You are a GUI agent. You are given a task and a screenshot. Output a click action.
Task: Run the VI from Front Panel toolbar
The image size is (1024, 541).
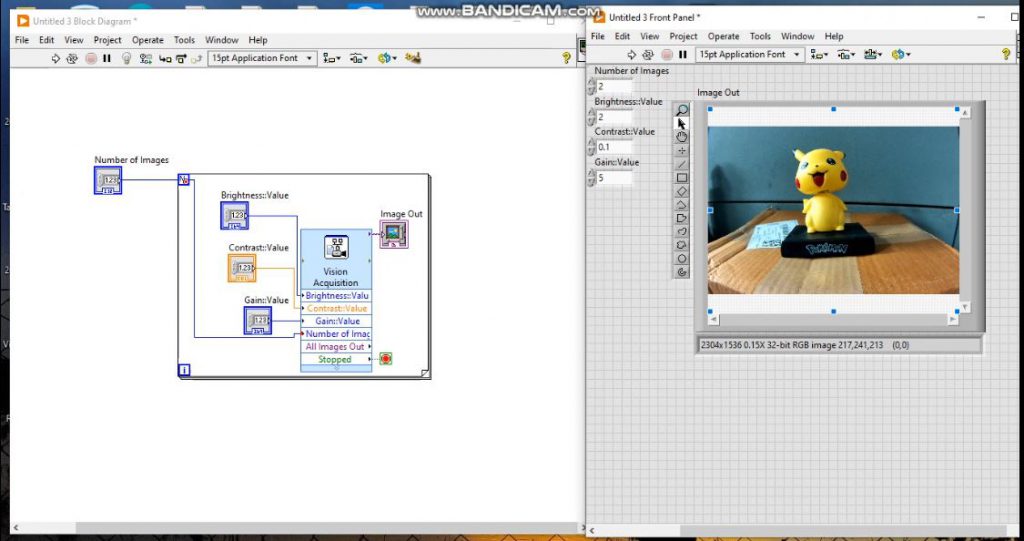[x=632, y=55]
